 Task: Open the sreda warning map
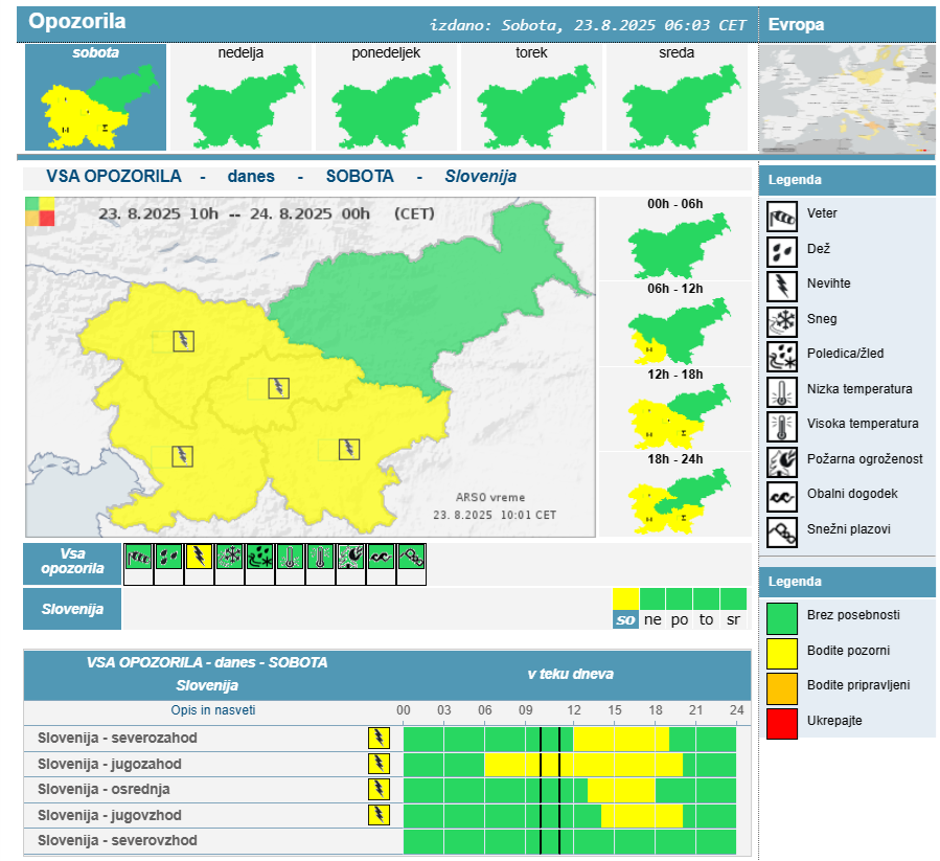(x=676, y=98)
